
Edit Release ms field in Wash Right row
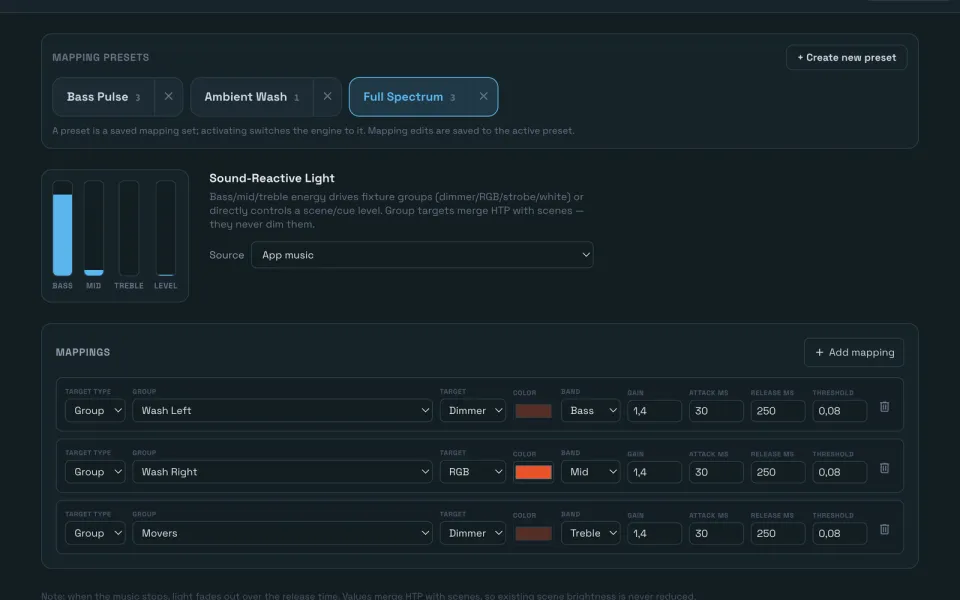tap(778, 472)
